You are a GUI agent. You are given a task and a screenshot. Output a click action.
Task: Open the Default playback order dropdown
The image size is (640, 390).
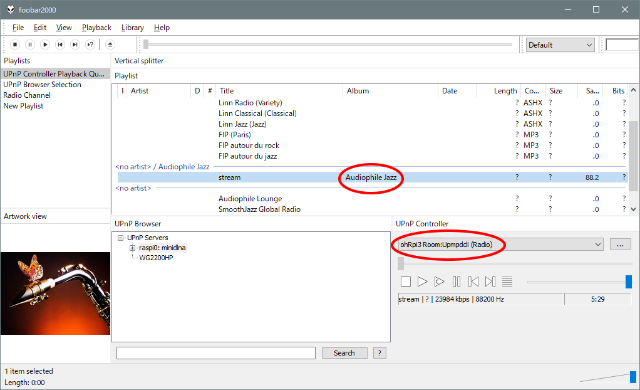(x=560, y=45)
